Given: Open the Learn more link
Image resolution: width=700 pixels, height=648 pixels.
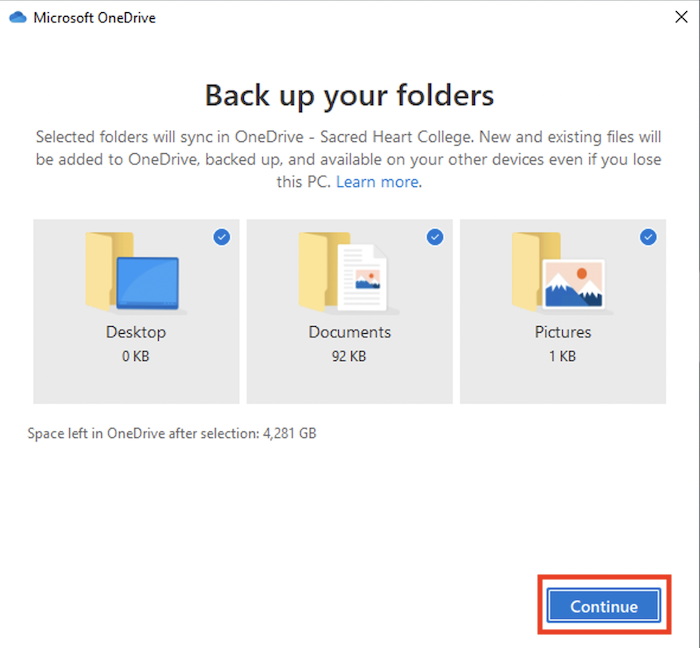Looking at the screenshot, I should [378, 182].
